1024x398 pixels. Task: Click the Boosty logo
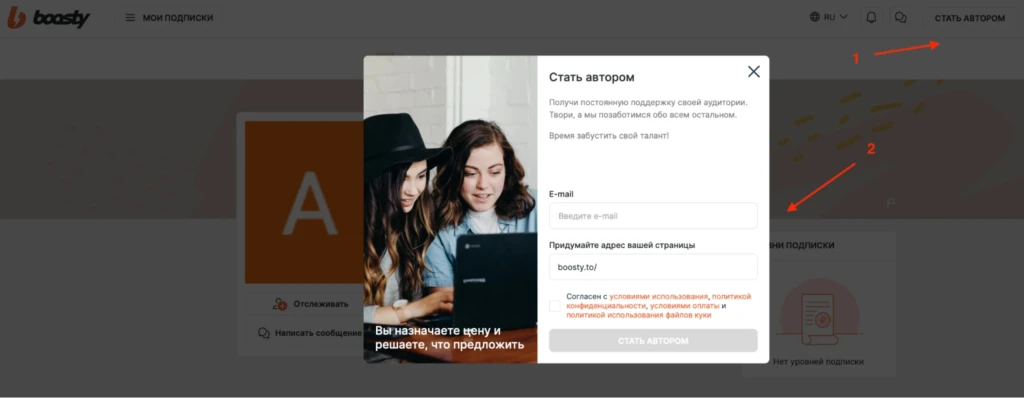click(x=48, y=18)
